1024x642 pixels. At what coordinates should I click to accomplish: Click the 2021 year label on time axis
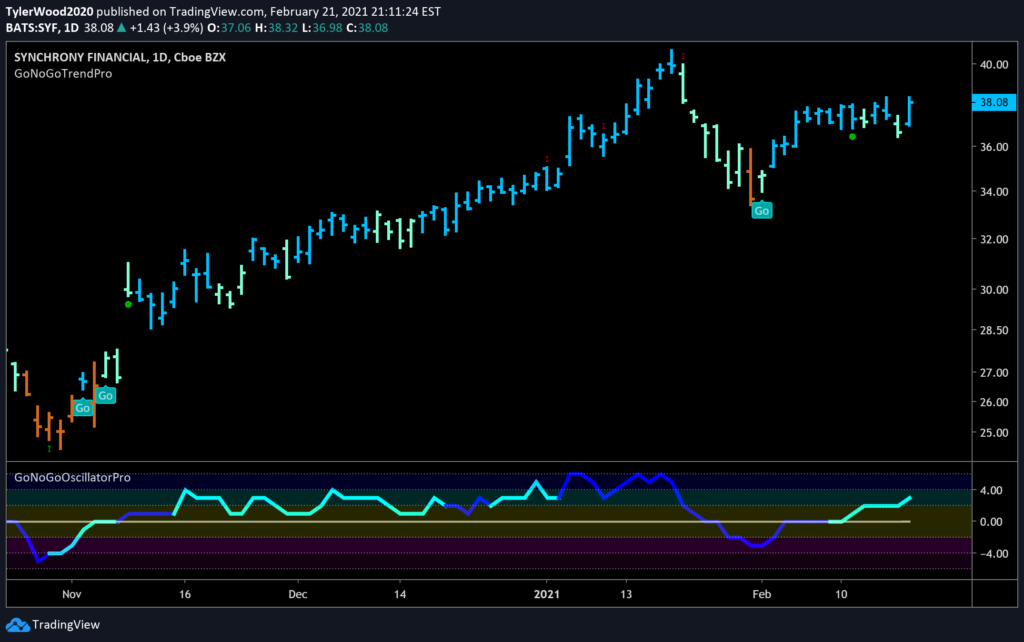[547, 594]
